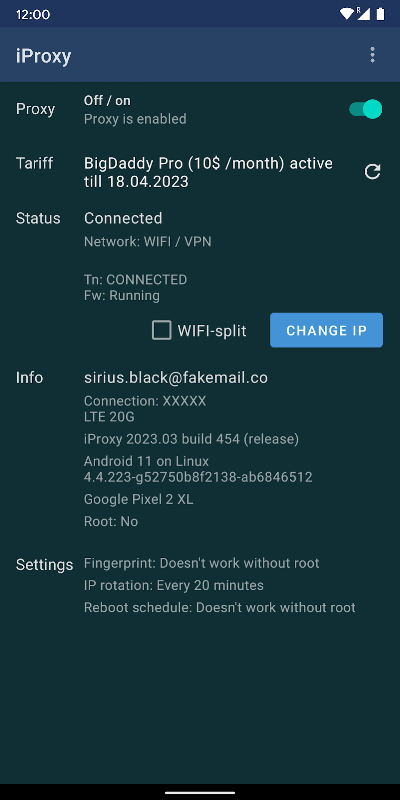Tap the Google Pixel 2 XL device line
400x800 pixels.
click(x=139, y=499)
